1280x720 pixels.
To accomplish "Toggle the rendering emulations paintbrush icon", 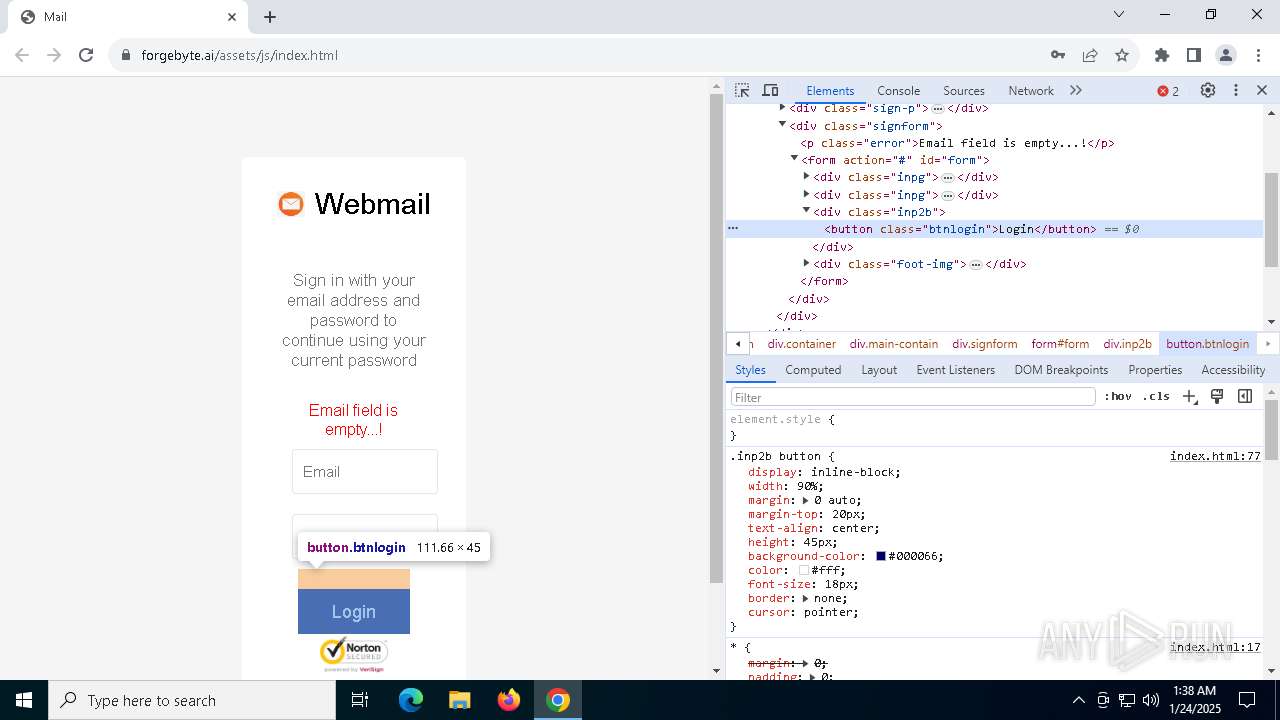I will [x=1217, y=397].
